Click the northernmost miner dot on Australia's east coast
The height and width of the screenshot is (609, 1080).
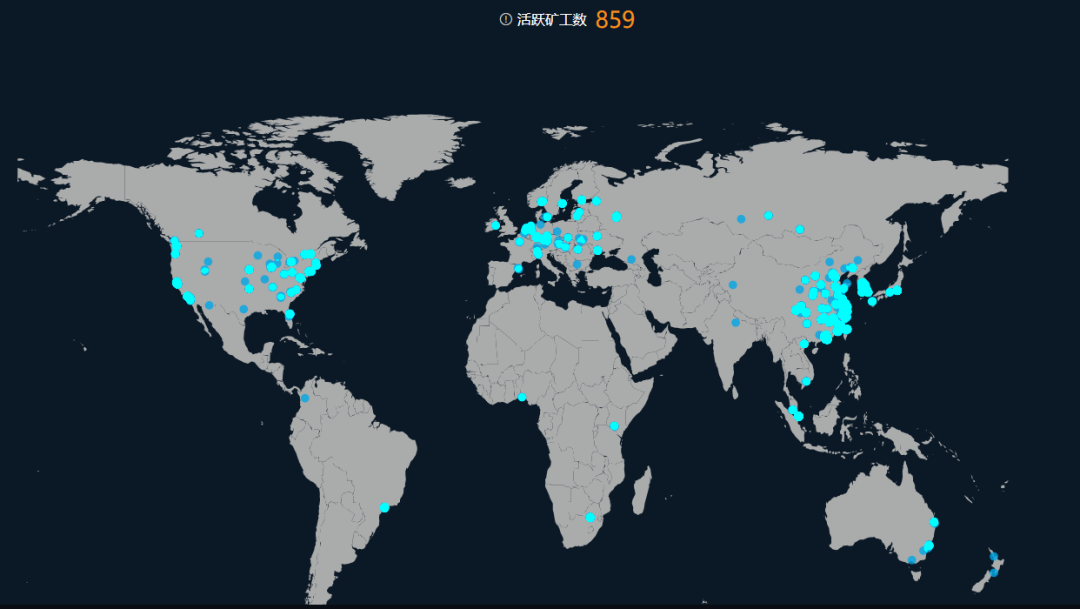(934, 522)
